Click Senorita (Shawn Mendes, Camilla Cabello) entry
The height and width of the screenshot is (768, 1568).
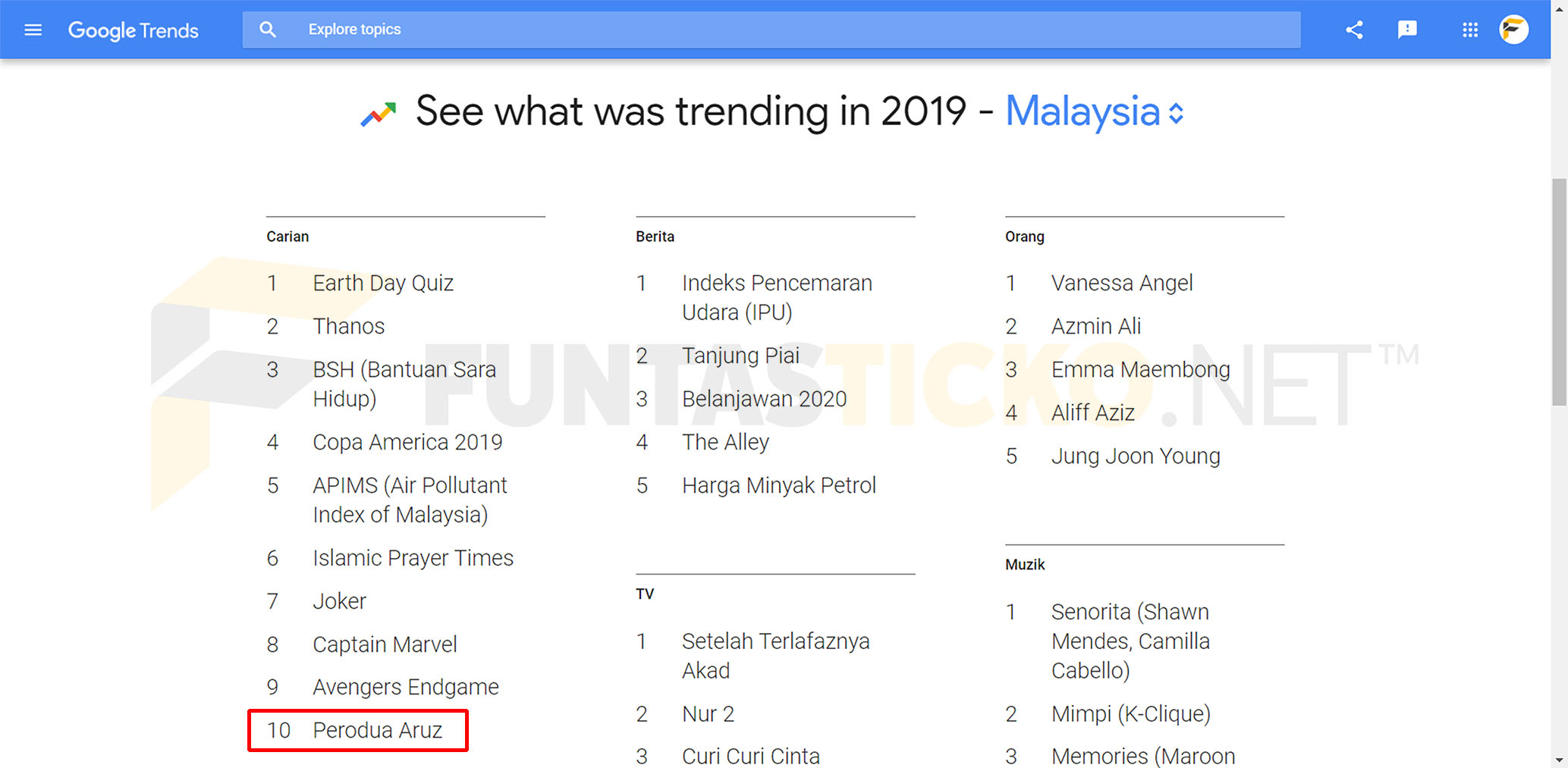coord(1130,641)
